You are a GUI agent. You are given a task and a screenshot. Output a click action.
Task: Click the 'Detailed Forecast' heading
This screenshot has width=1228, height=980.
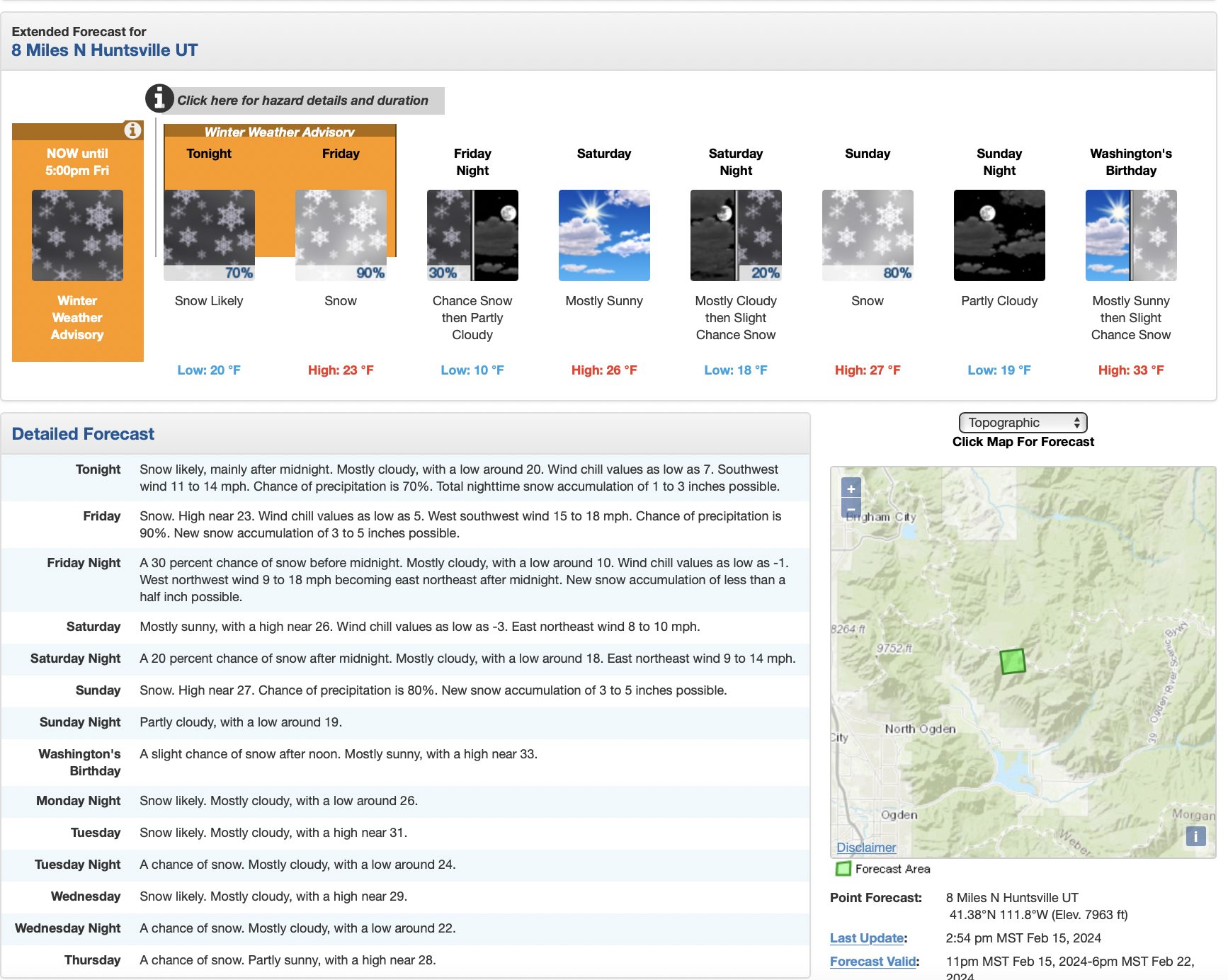point(83,434)
